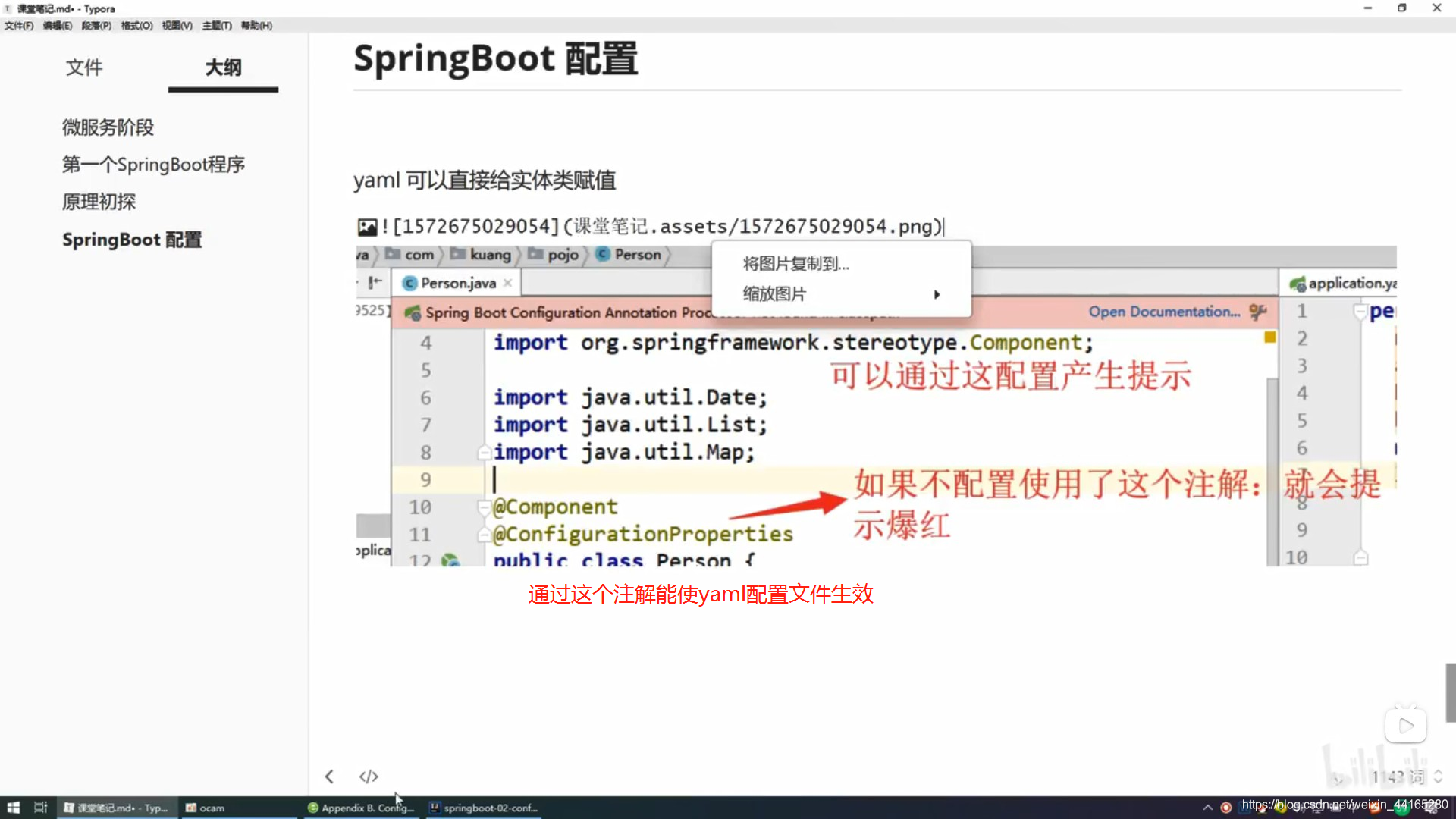The image size is (1456, 819).
Task: Click the image icon before markdown link
Action: [x=367, y=227]
